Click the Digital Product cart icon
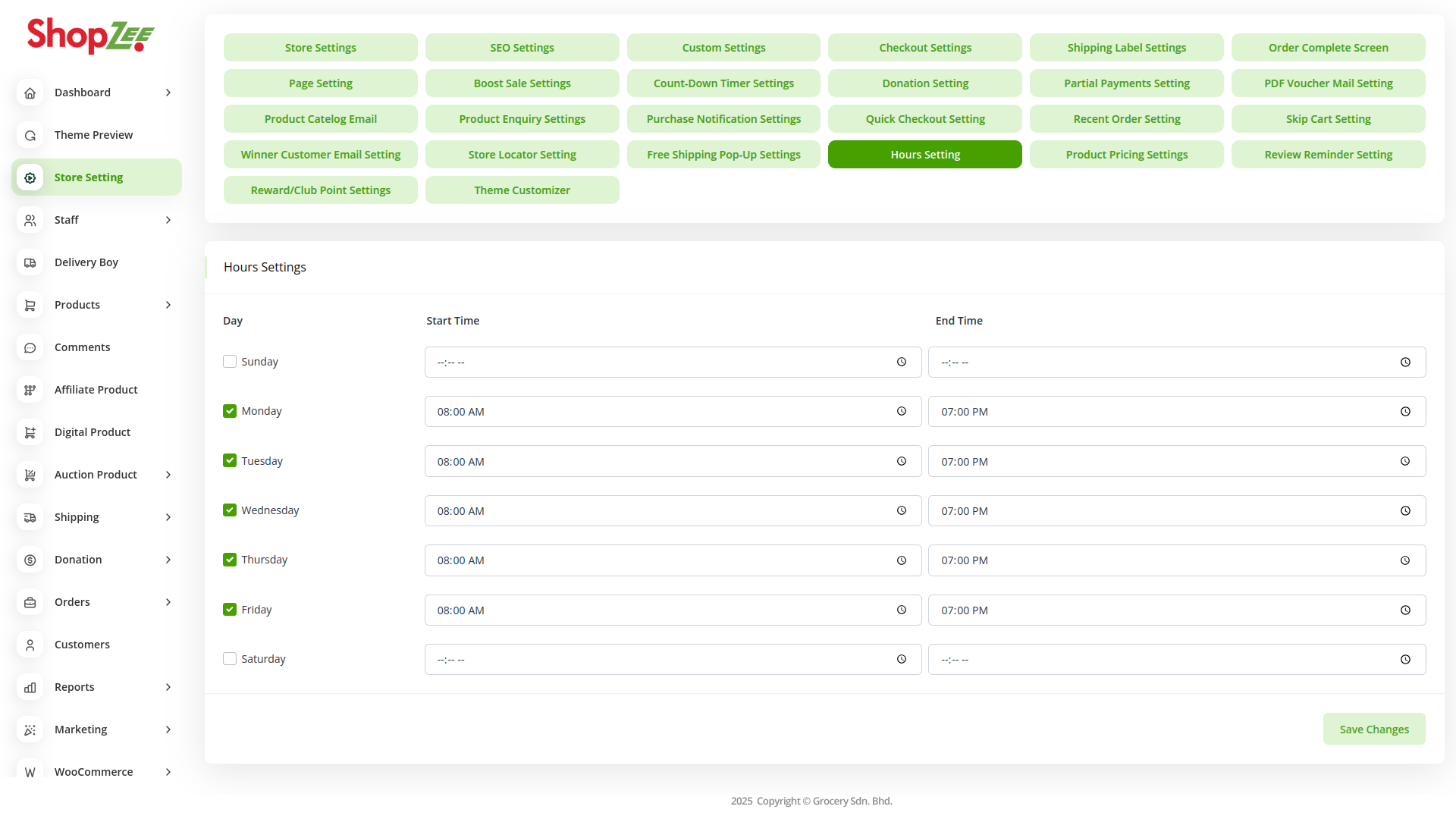This screenshot has width=1456, height=819. coord(30,432)
